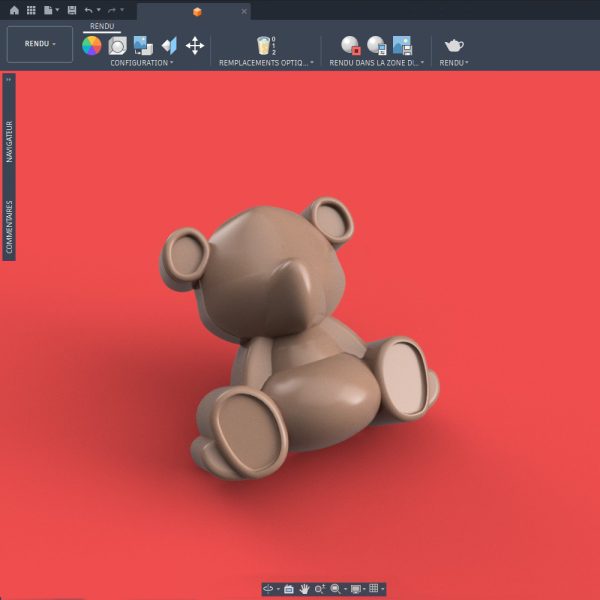Select the Decal image tool
The image size is (600, 600).
coord(143,46)
